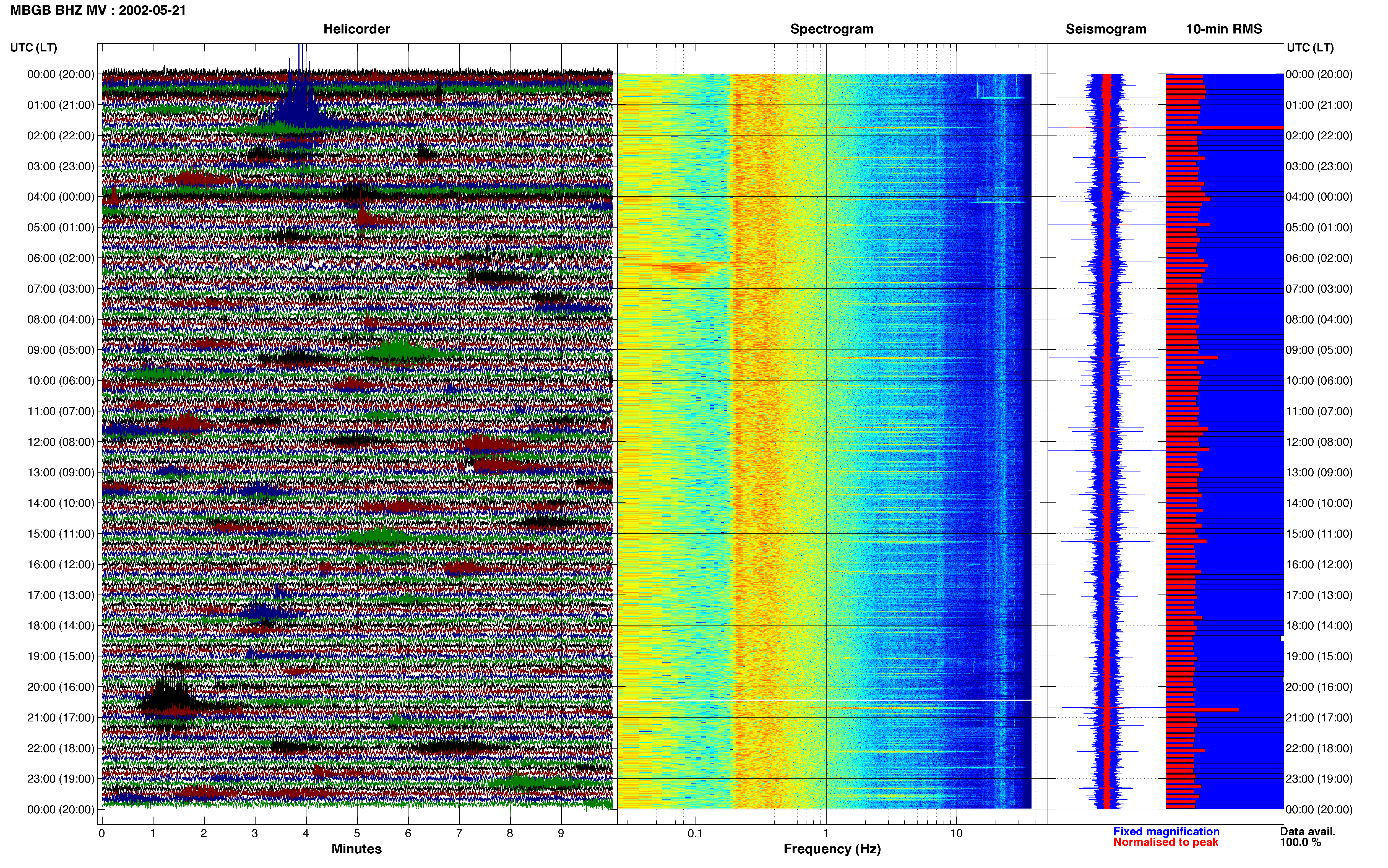Click the '07:00 (03:00)' label beside the RMS panel

pyautogui.click(x=1319, y=289)
